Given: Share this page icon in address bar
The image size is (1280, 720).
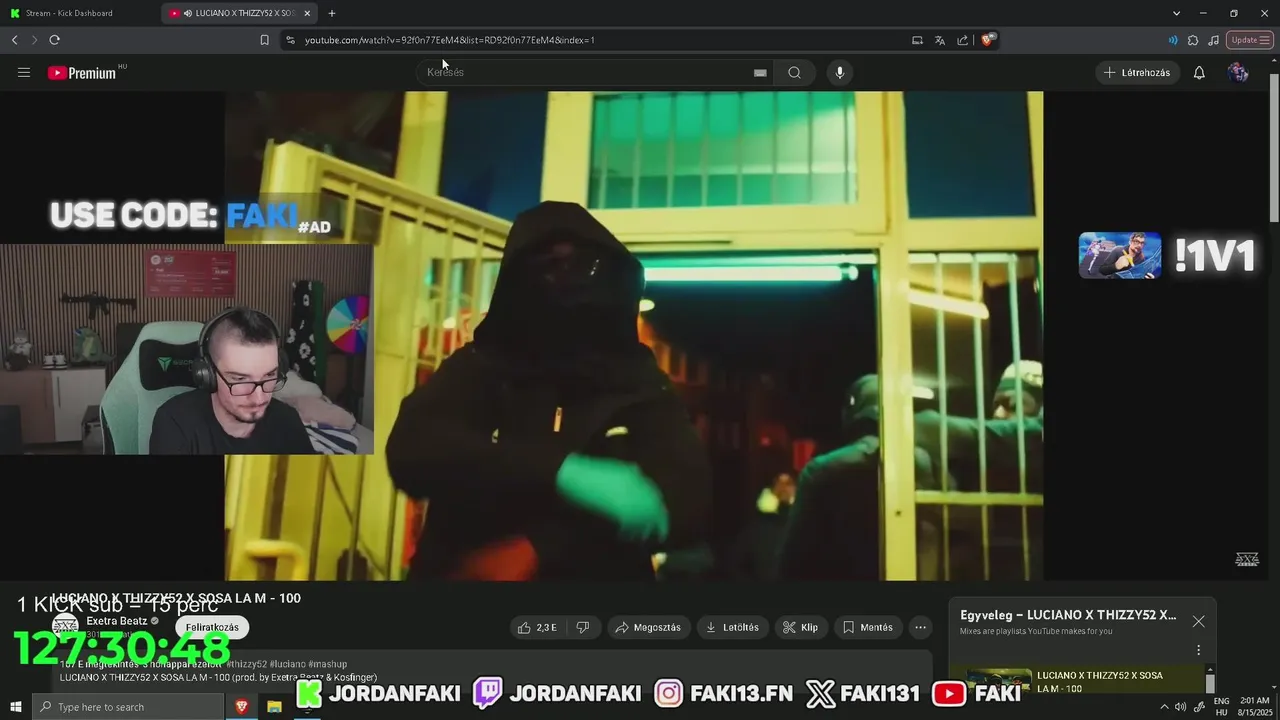Looking at the screenshot, I should coord(962,40).
